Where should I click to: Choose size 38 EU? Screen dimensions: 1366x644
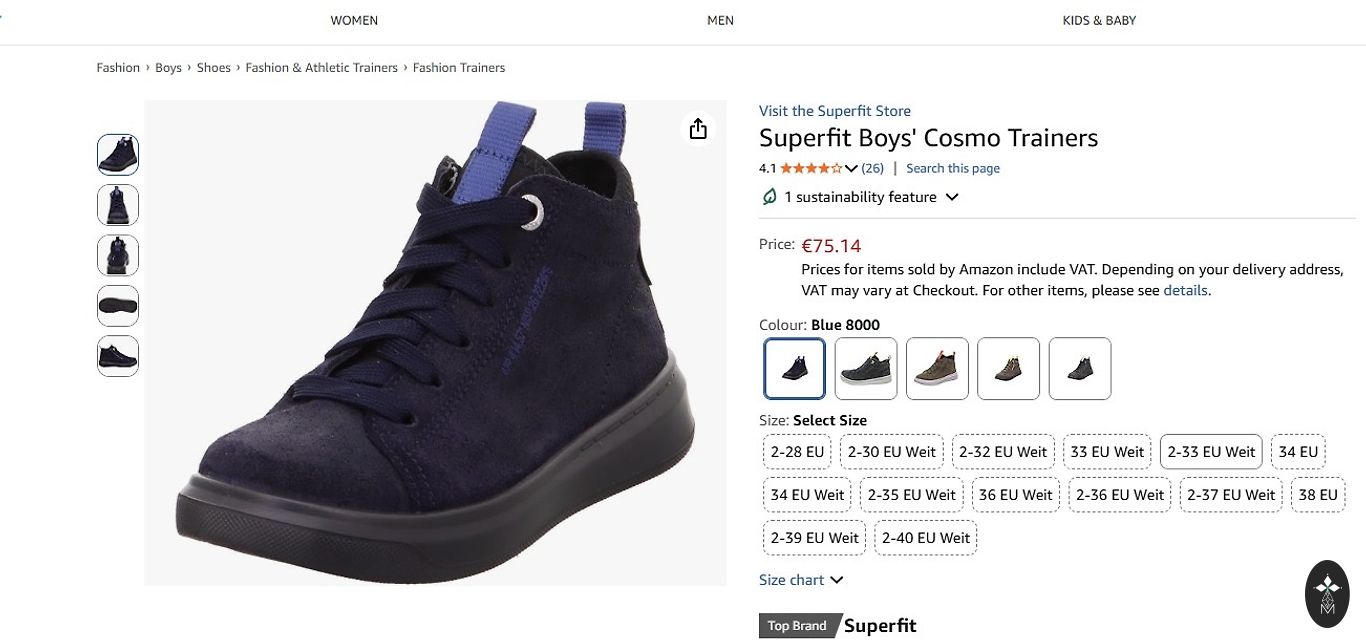(x=1318, y=495)
